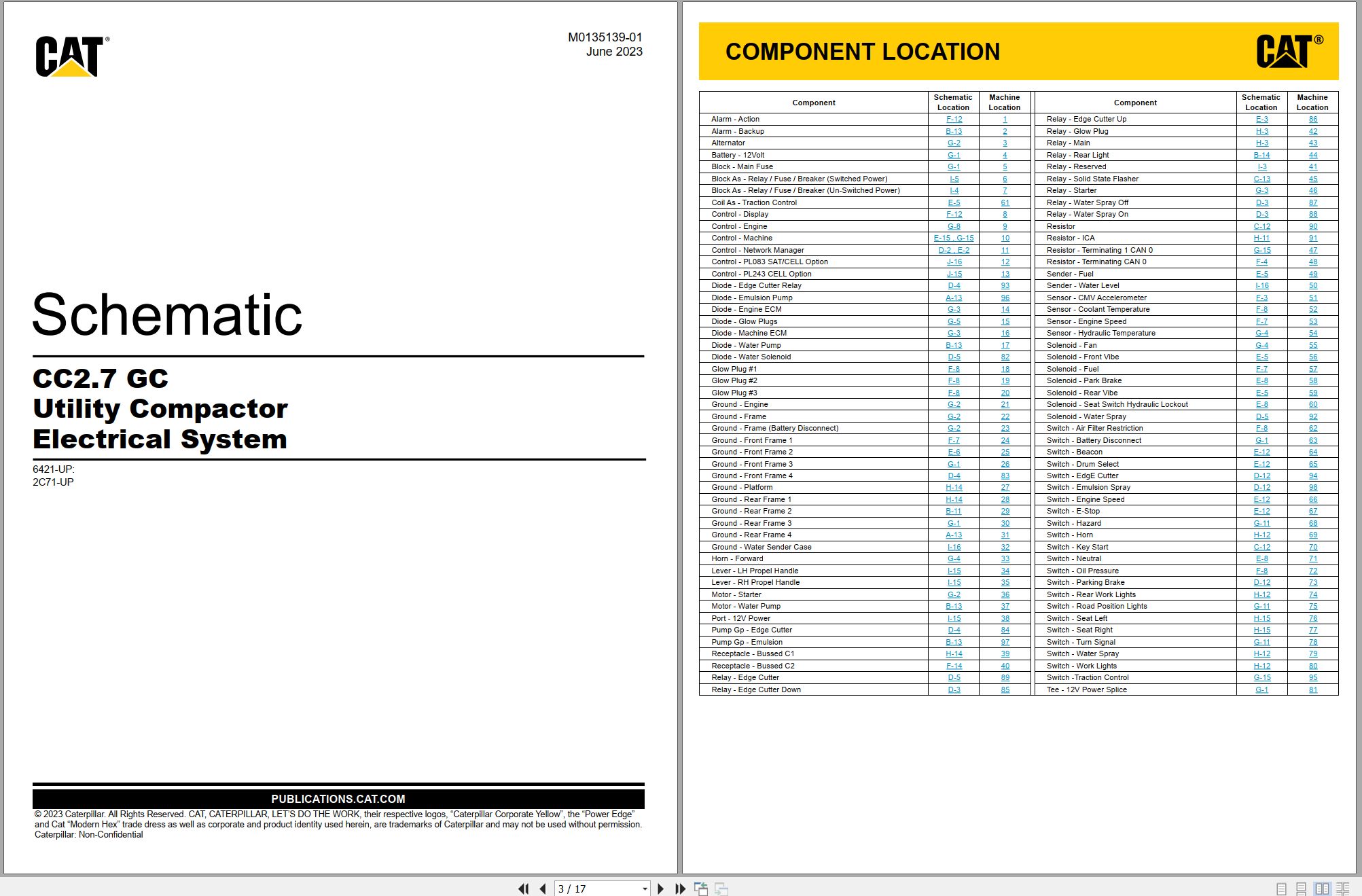The width and height of the screenshot is (1362, 896).
Task: Follow the B-13 link for Alarm - Backup
Action: click(954, 131)
